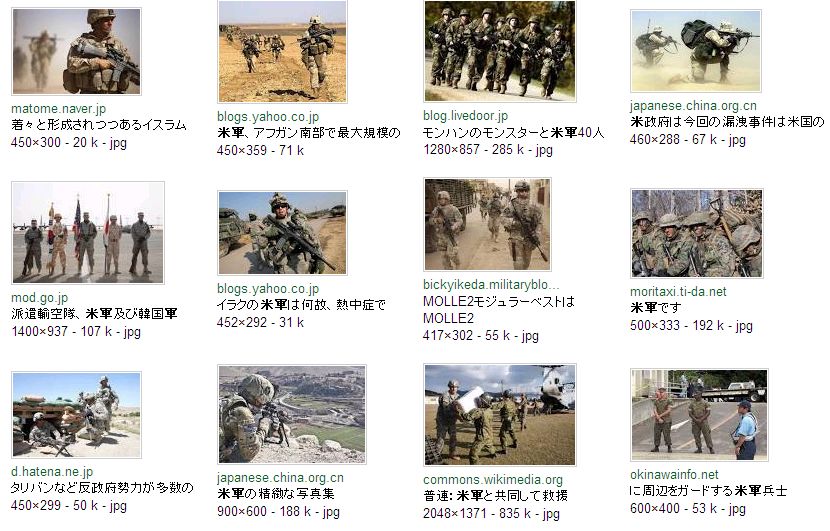Click the d.hatena.ne.jp source link
This screenshot has width=830, height=531.
click(x=52, y=471)
